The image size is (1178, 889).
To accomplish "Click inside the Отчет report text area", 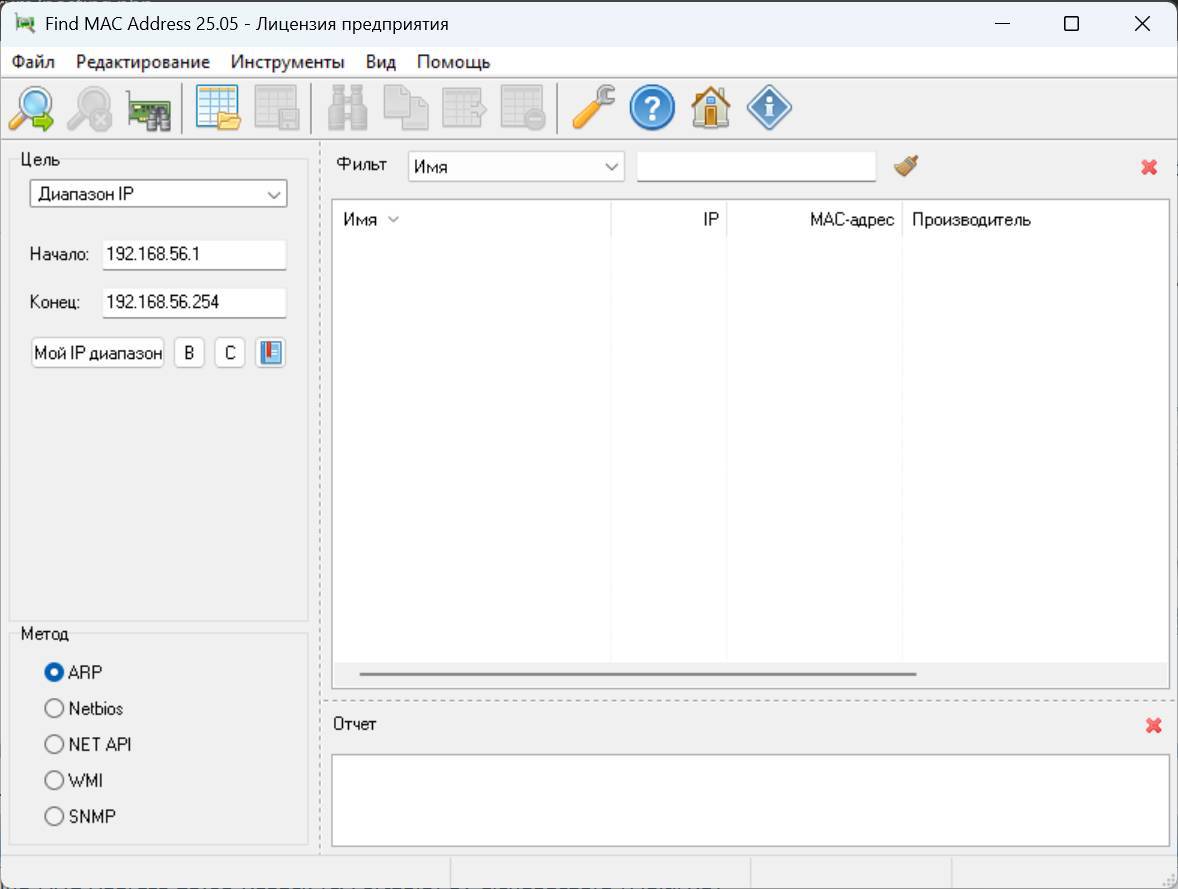I will tap(751, 800).
